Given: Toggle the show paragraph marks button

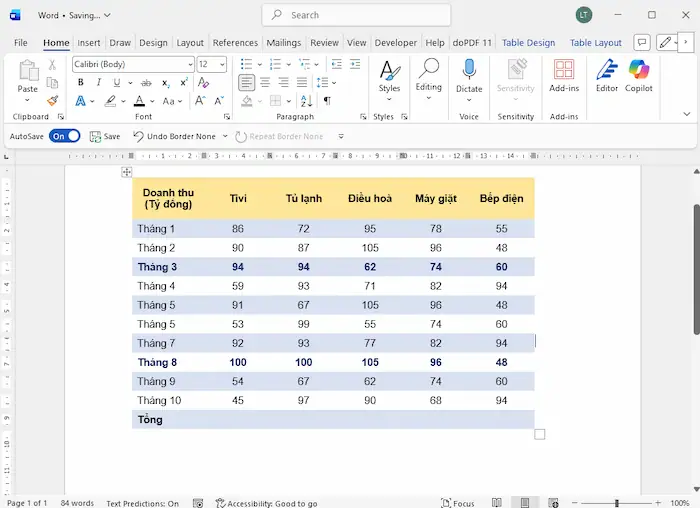Looking at the screenshot, I should point(327,101).
